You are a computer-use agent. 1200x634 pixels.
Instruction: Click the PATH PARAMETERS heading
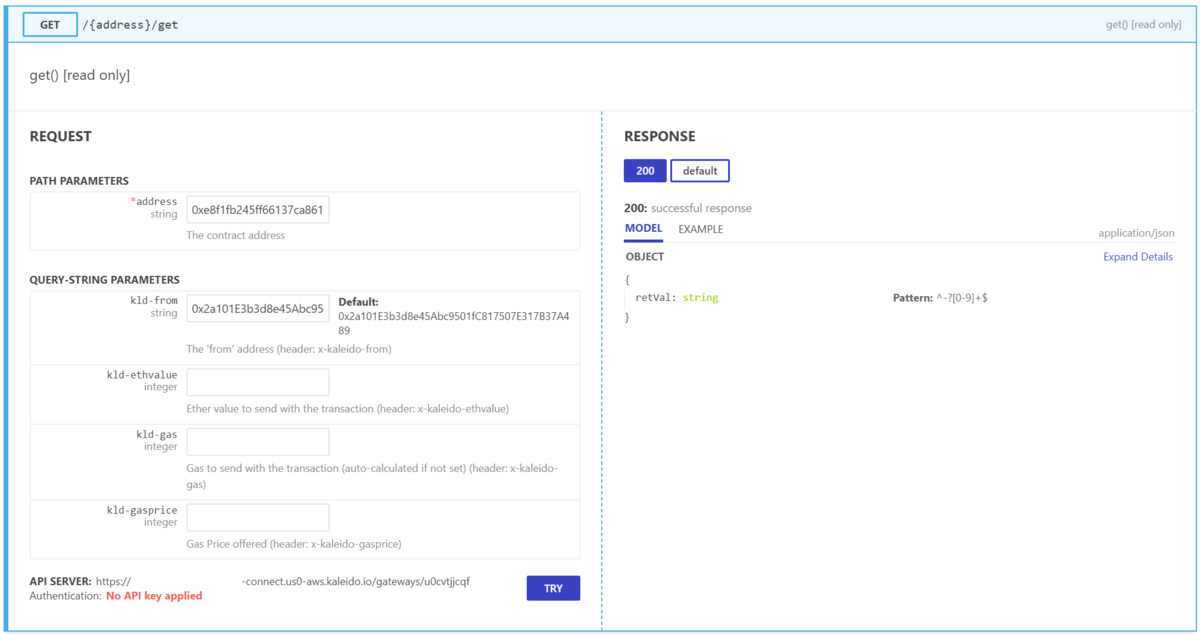point(79,181)
